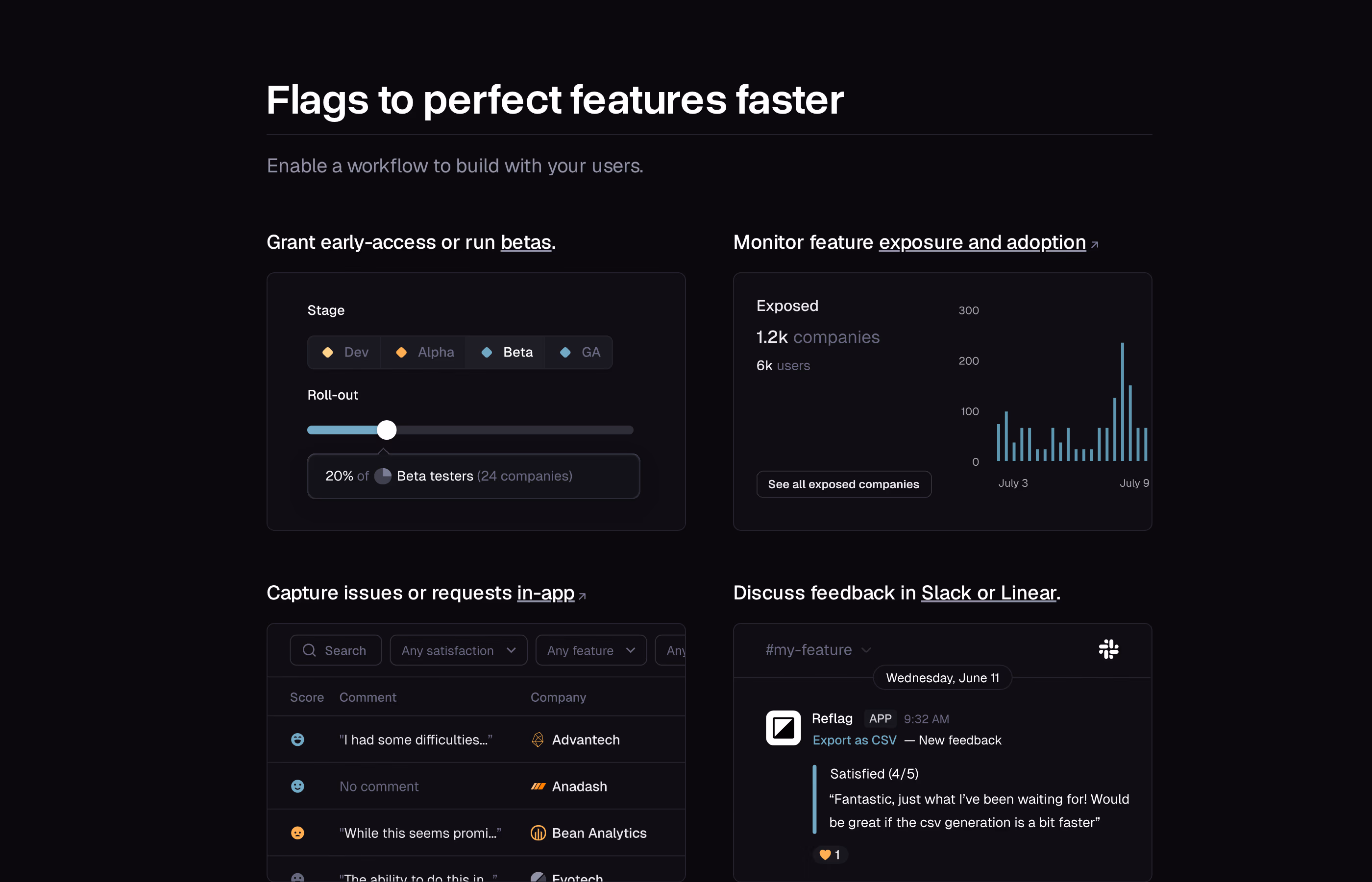Click the 20% of Beta testers tooltip box
This screenshot has height=882, width=1372.
tap(473, 476)
